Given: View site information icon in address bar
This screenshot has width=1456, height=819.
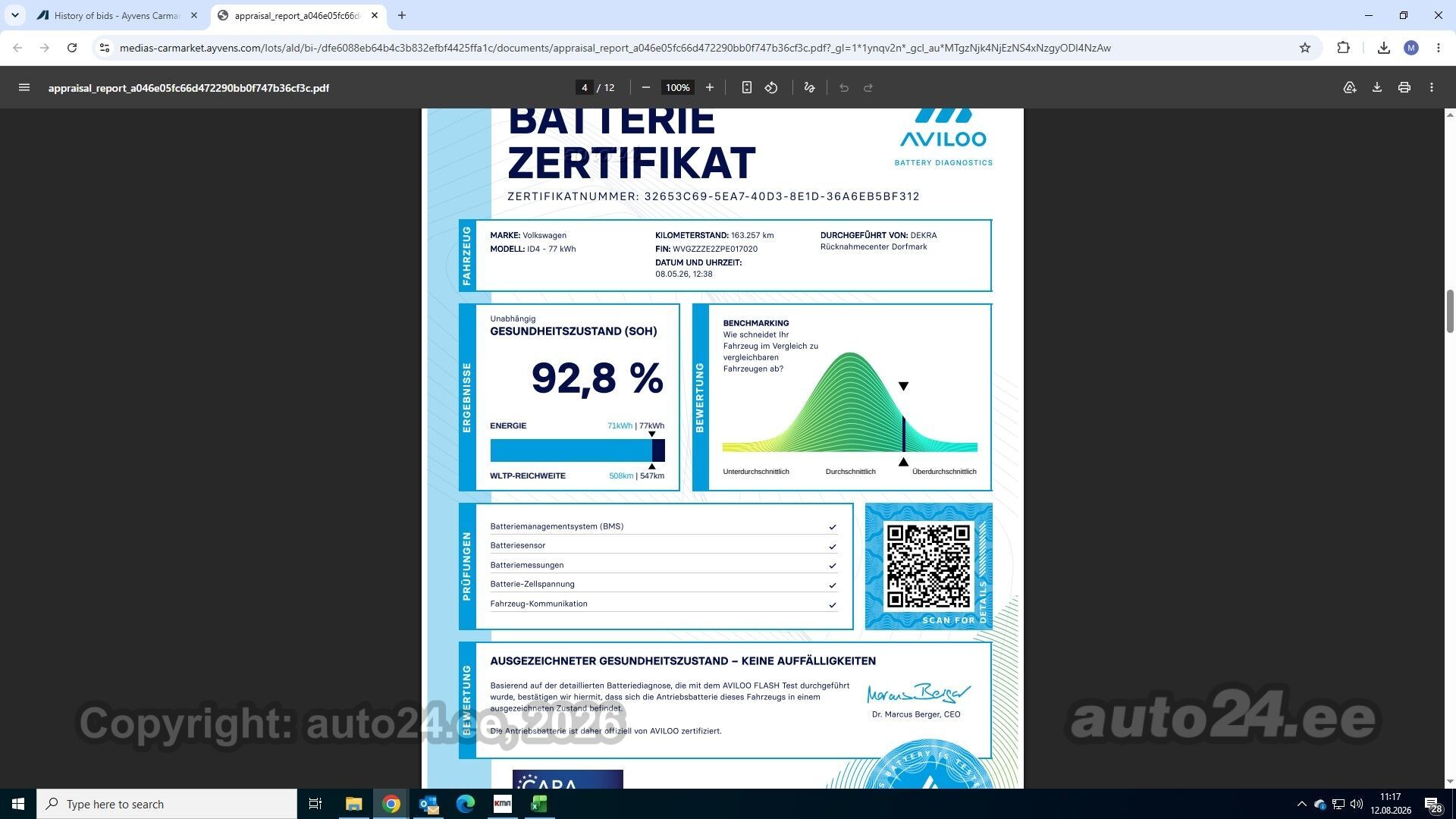Looking at the screenshot, I should [x=105, y=48].
